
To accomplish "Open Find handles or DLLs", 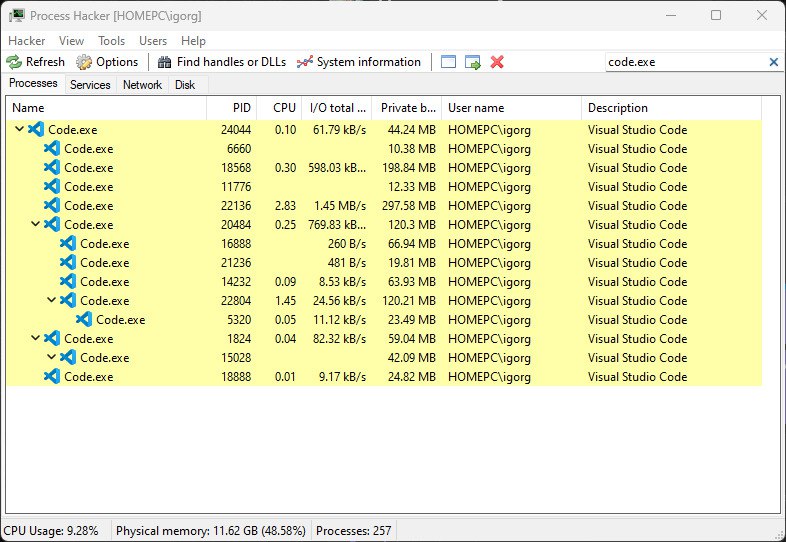I will coord(222,62).
